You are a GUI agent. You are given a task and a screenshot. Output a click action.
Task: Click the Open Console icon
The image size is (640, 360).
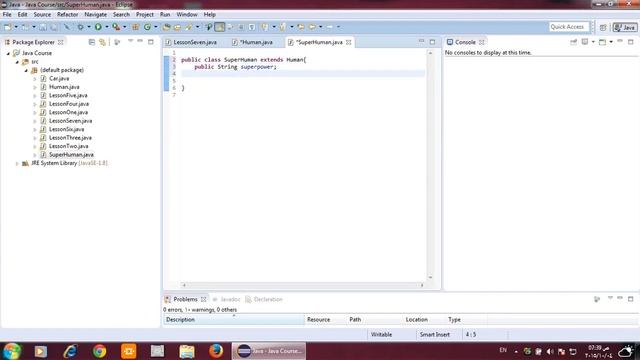(602, 42)
